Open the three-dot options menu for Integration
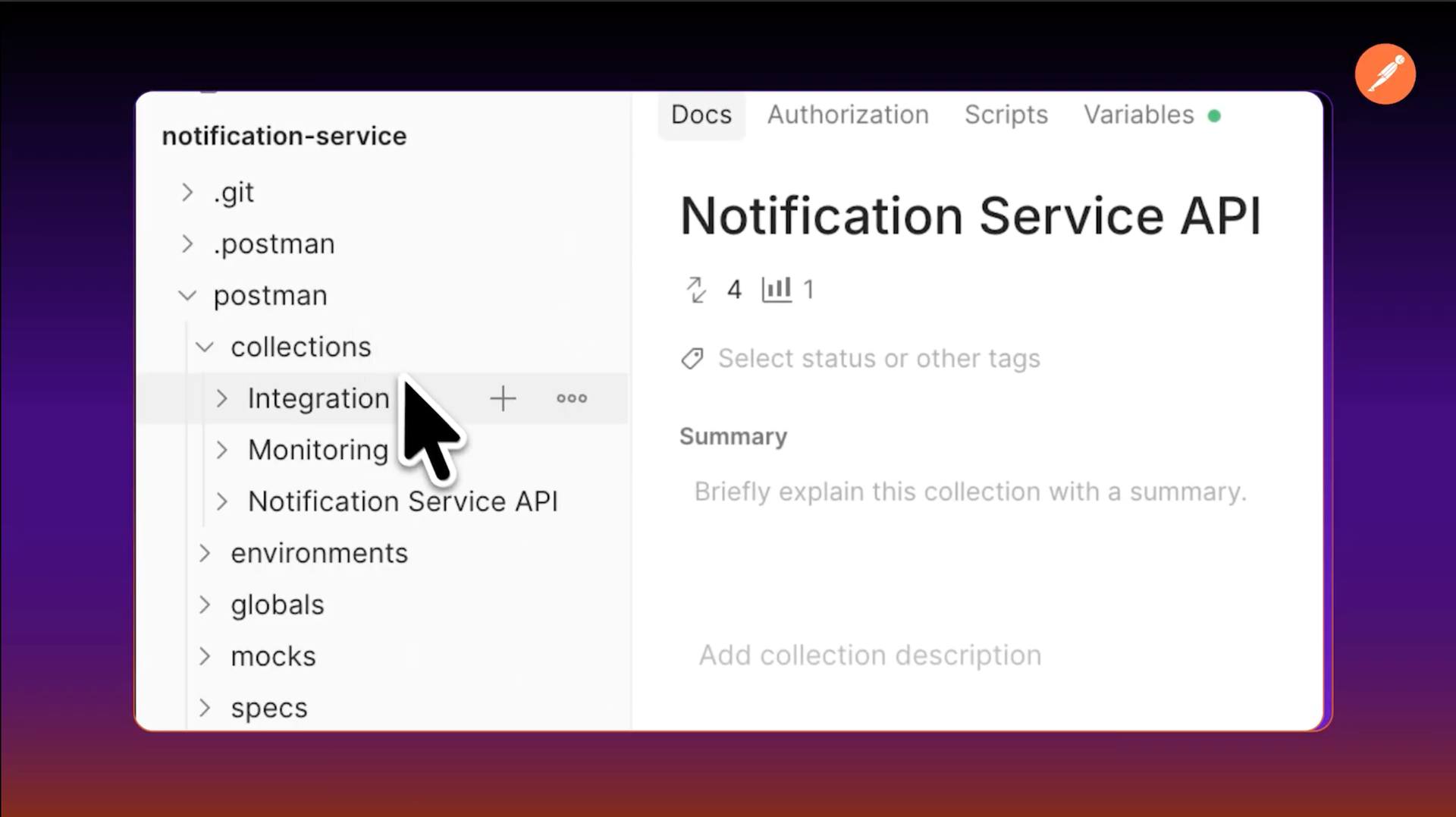The height and width of the screenshot is (817, 1456). pyautogui.click(x=572, y=398)
